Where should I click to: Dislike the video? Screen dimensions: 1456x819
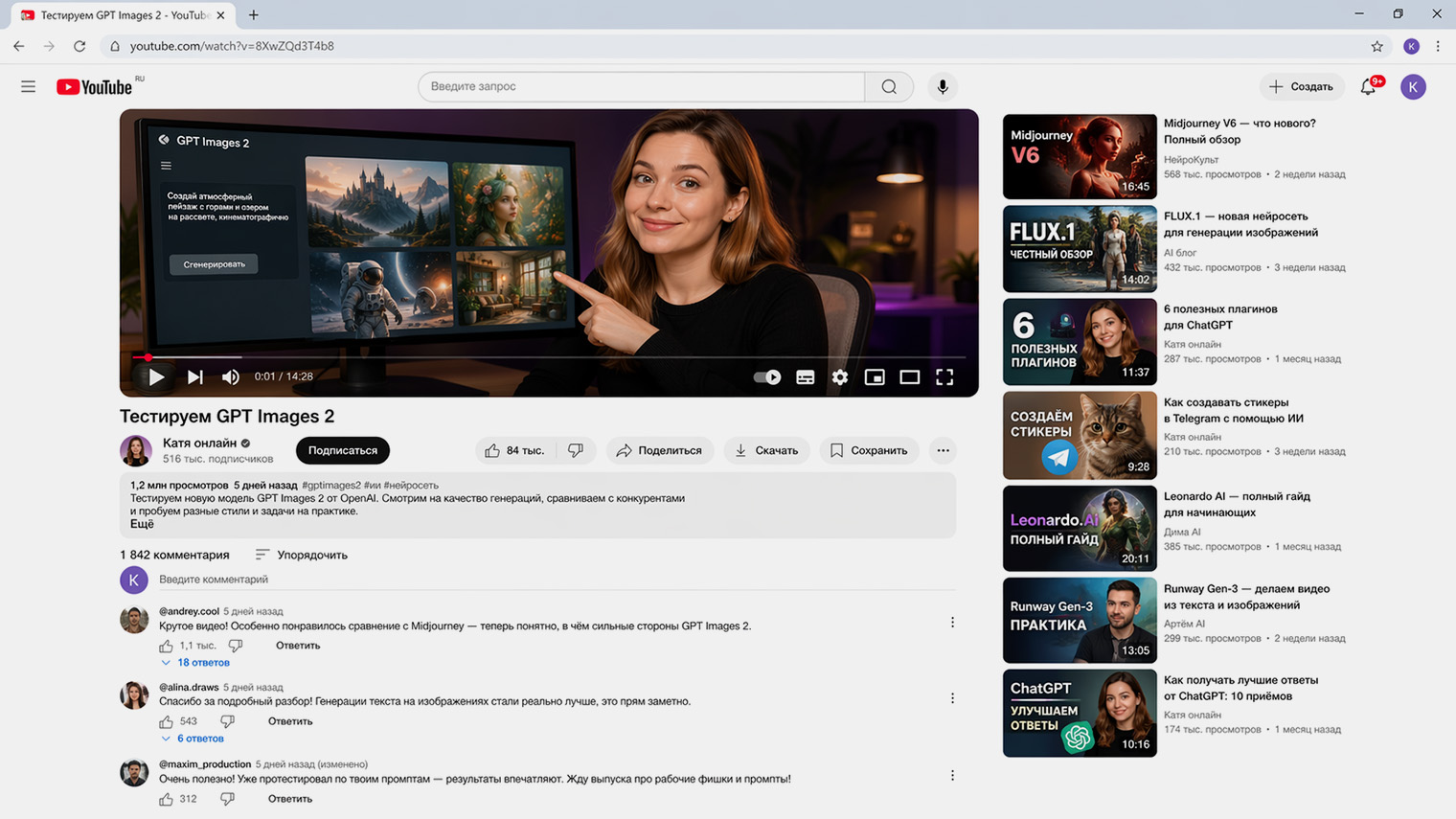(x=576, y=450)
